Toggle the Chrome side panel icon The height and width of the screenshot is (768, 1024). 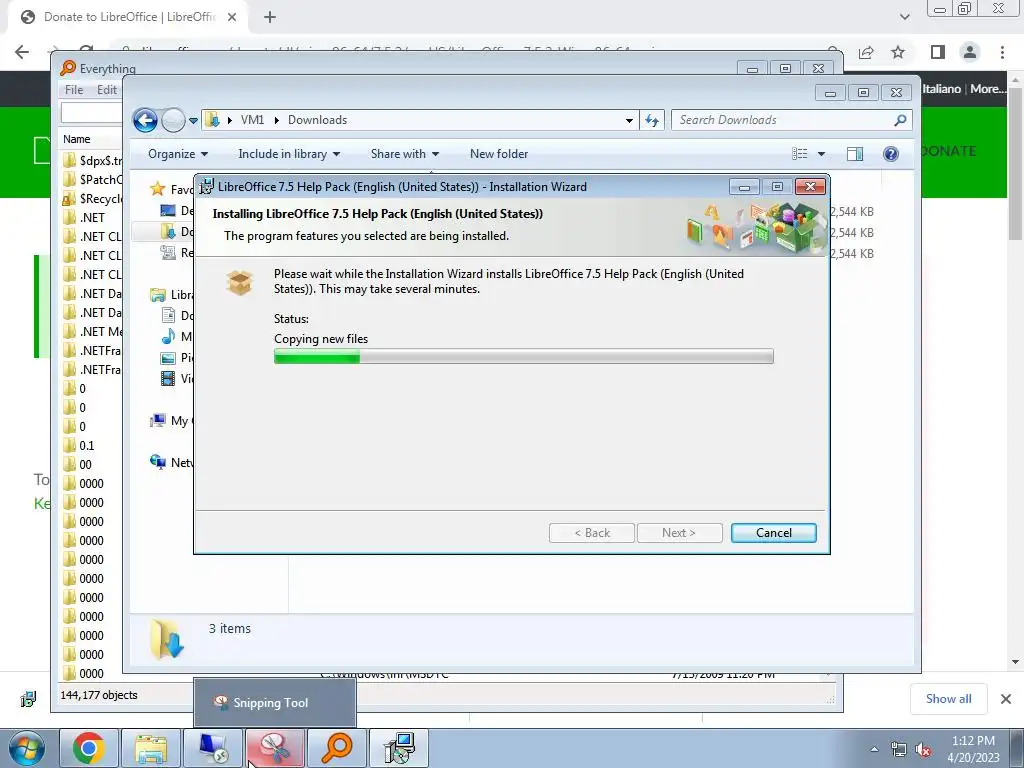pos(938,52)
